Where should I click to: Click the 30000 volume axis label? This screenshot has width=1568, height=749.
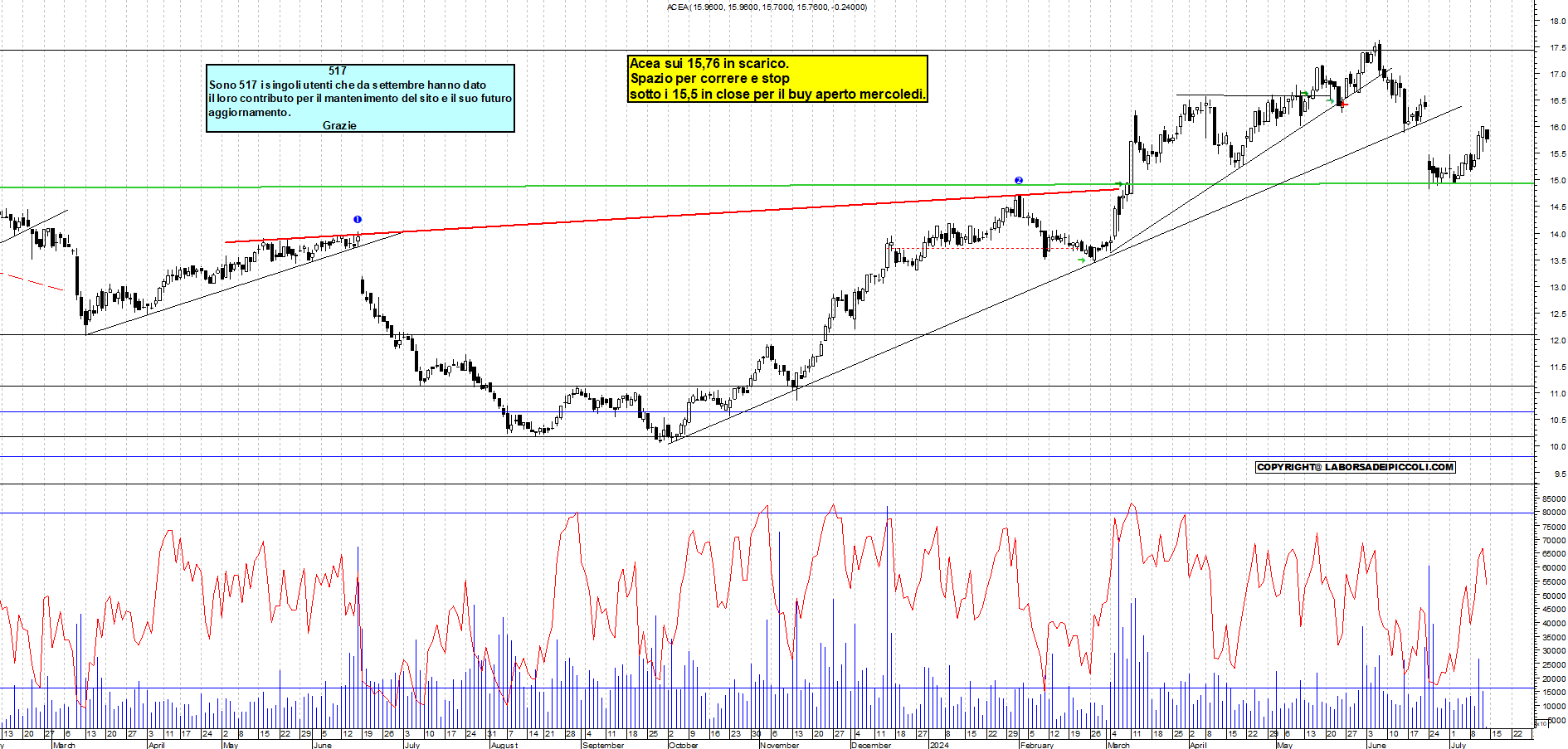pyautogui.click(x=1554, y=651)
